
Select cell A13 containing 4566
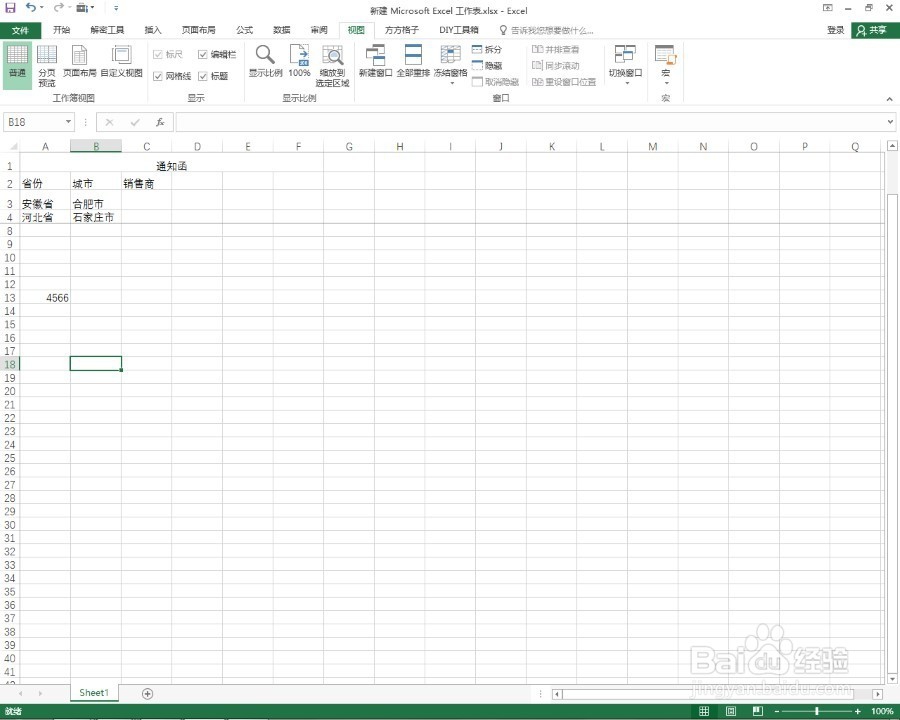coord(45,297)
